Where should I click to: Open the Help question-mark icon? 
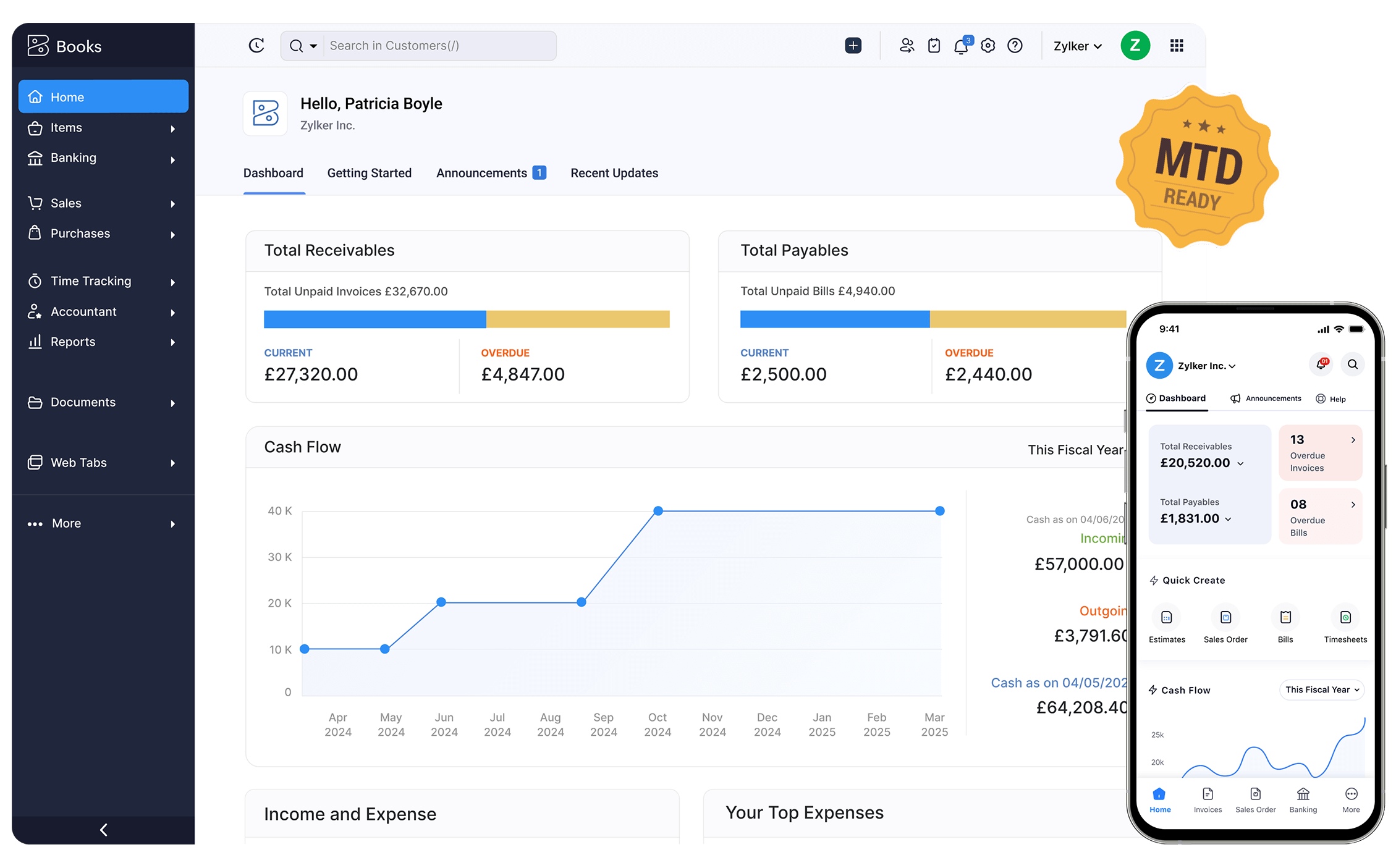1014,45
